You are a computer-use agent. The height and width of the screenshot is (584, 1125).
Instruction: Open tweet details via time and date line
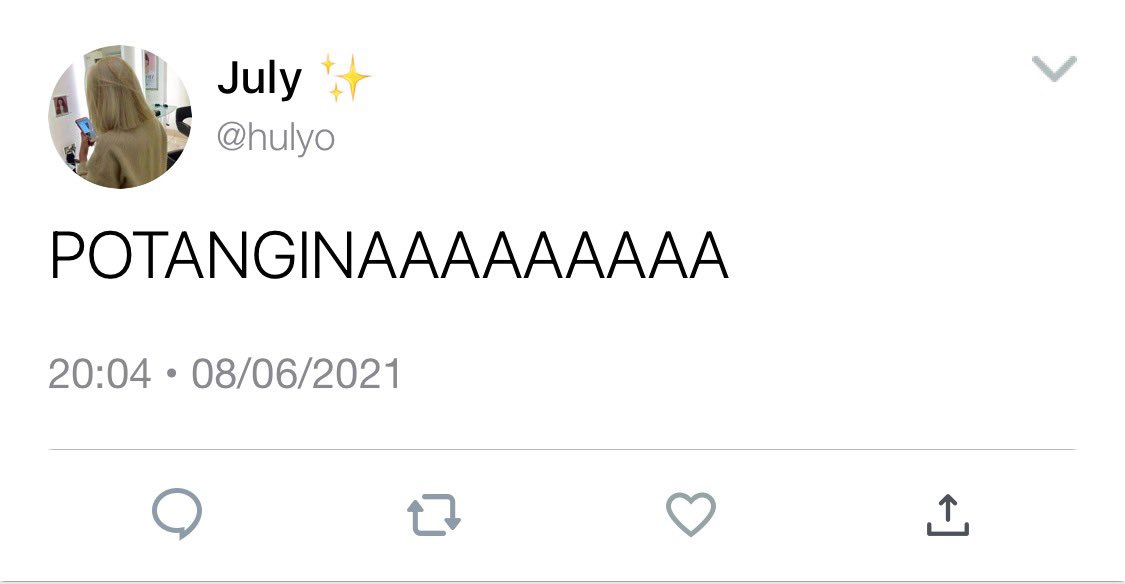click(x=225, y=374)
